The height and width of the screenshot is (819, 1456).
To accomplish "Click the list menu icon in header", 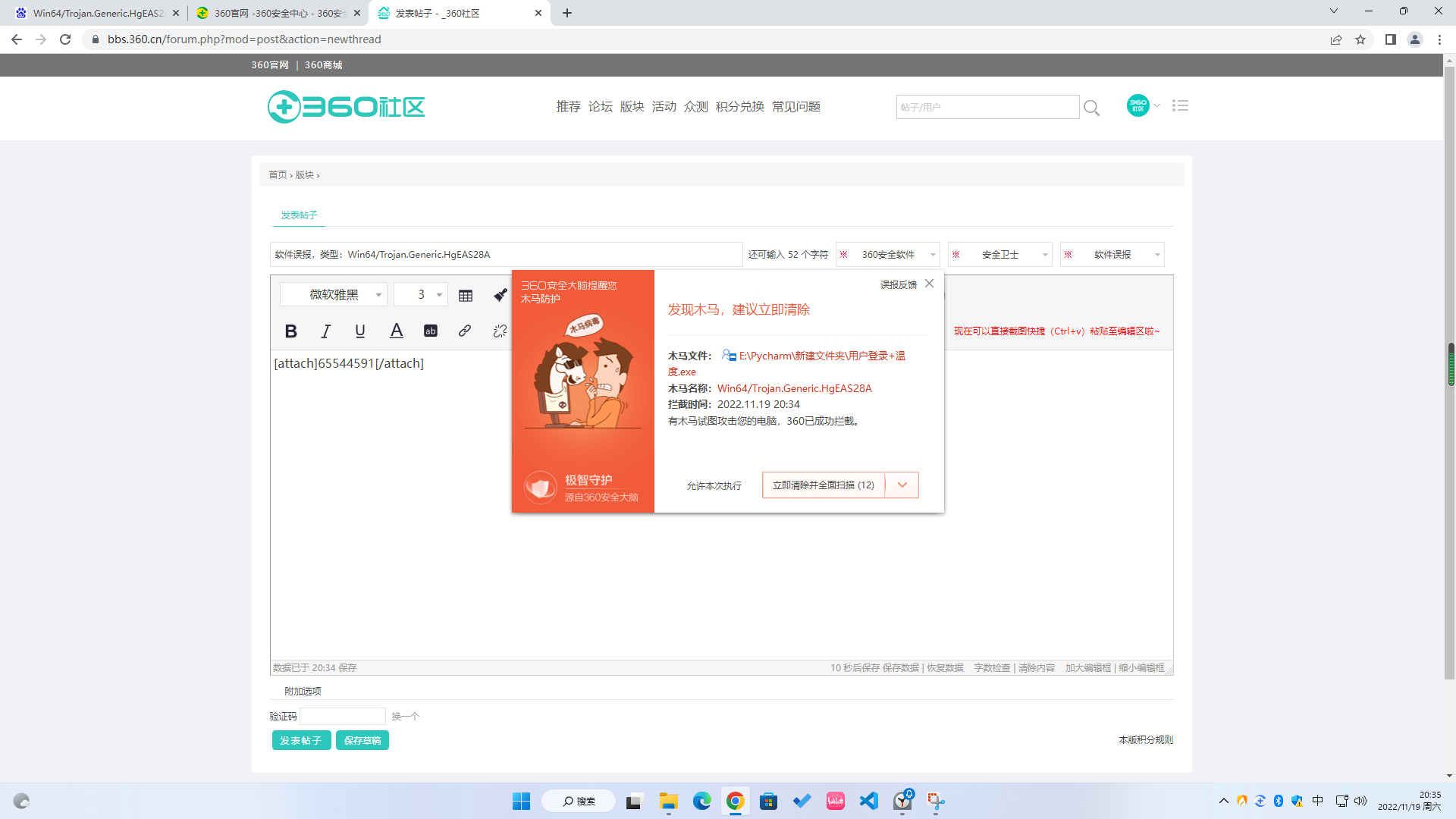I will (x=1180, y=105).
